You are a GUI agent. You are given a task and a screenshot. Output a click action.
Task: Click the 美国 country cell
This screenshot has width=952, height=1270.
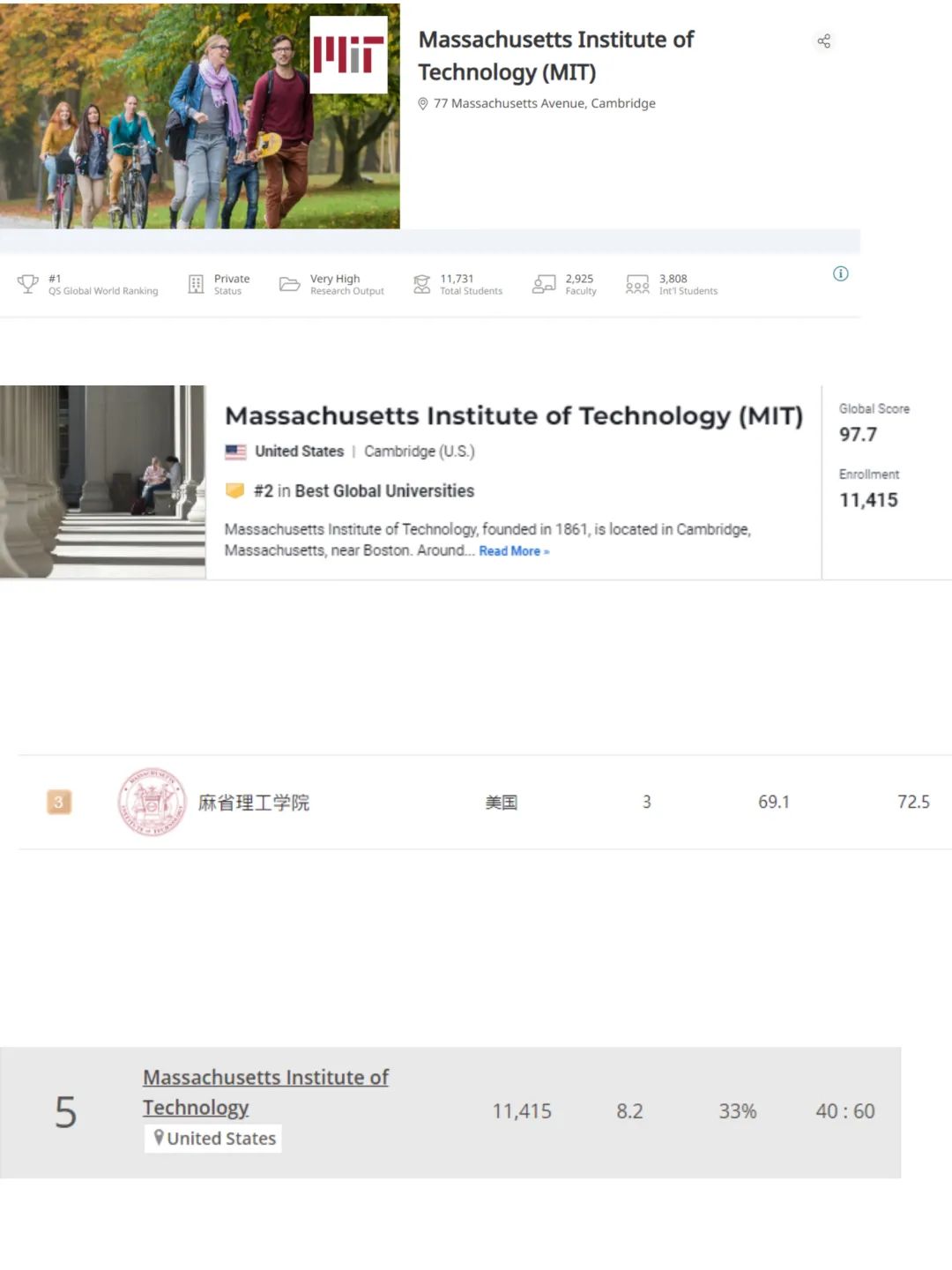502,803
